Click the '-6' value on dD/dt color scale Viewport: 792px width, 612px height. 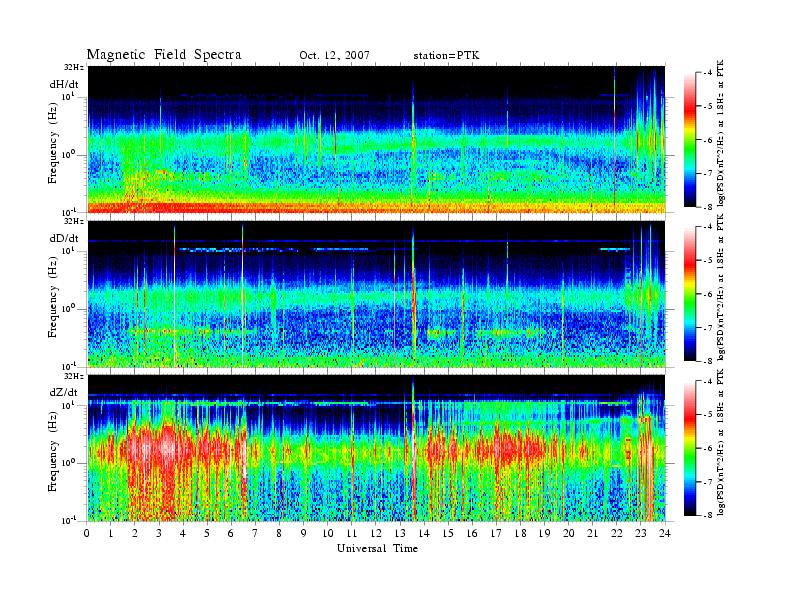click(708, 294)
